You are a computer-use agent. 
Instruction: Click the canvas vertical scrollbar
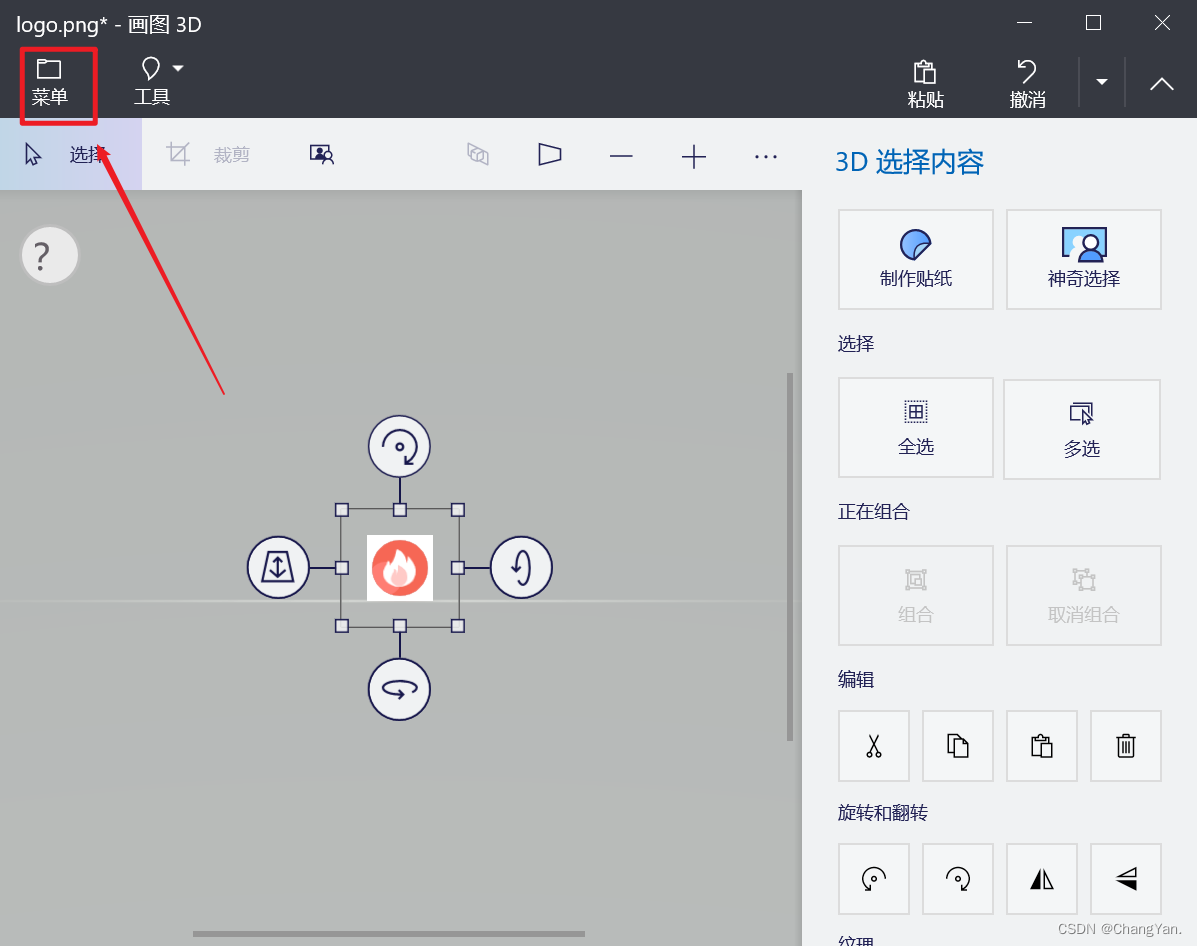(x=790, y=557)
